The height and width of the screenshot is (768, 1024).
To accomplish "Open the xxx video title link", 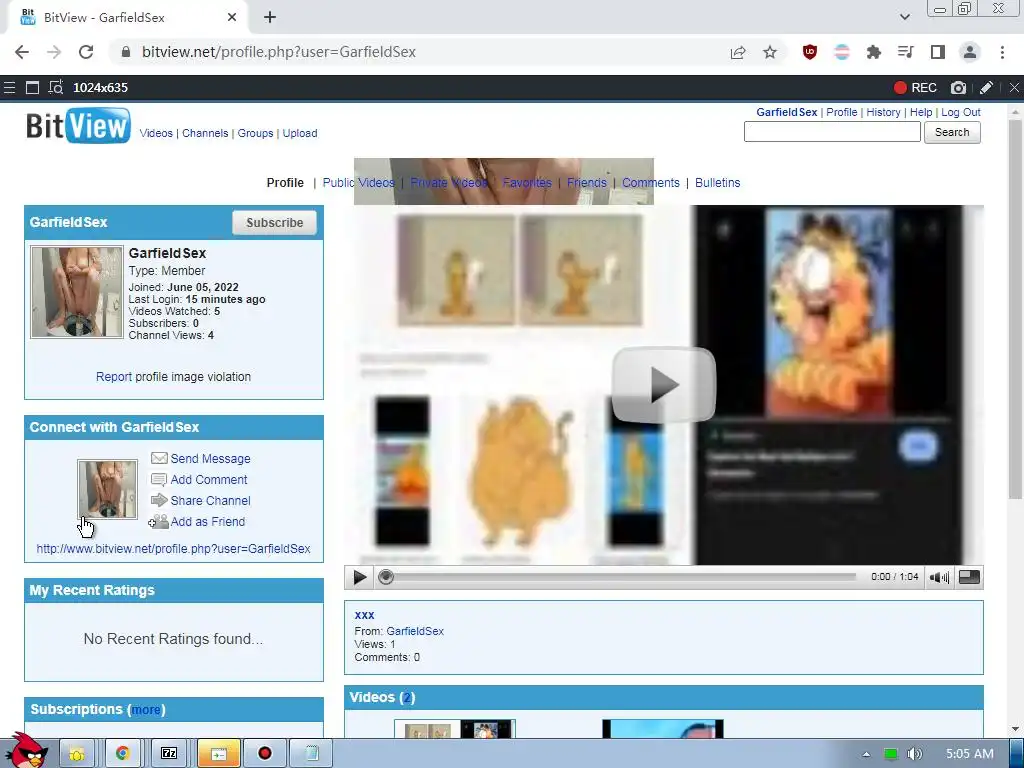I will pyautogui.click(x=364, y=615).
